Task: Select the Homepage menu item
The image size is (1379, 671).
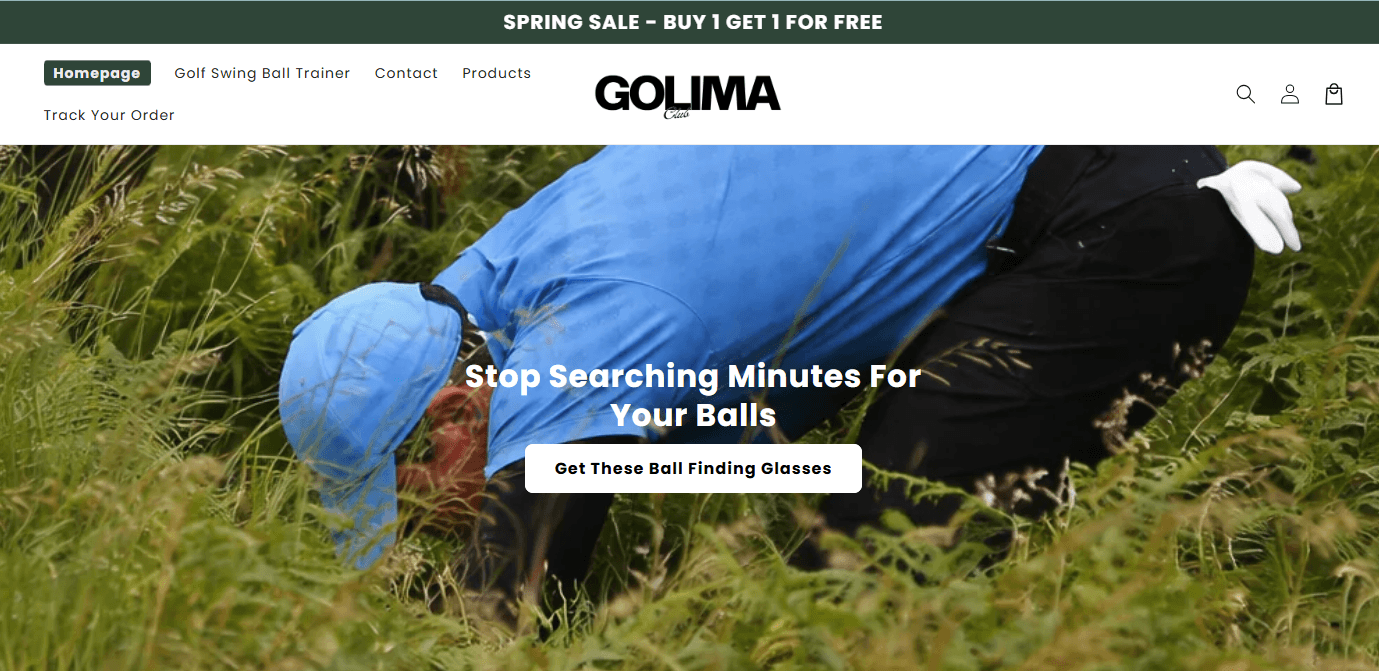Action: [97, 73]
